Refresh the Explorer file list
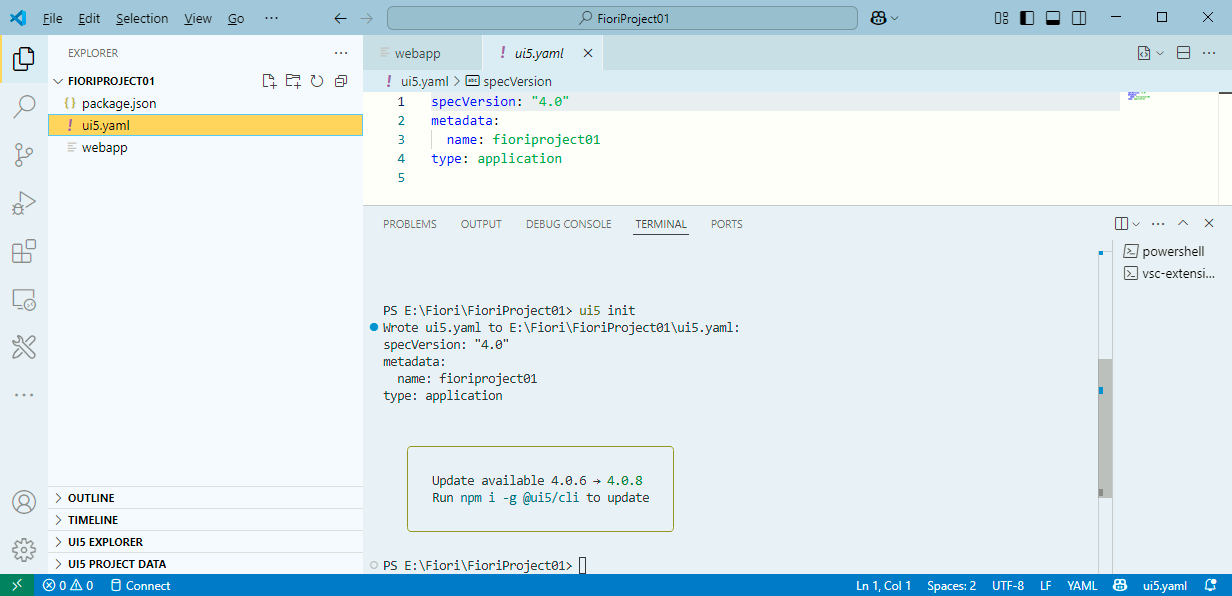 [317, 81]
